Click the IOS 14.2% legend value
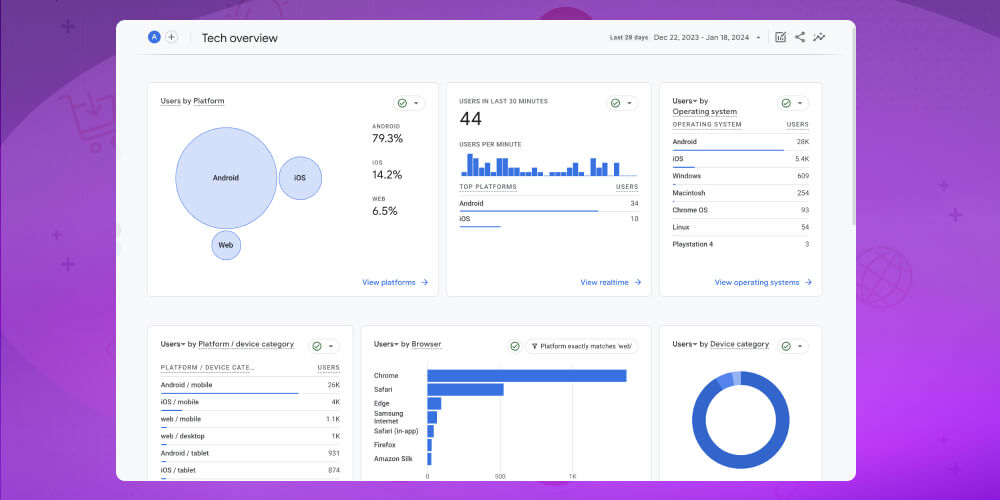1000x500 pixels. 387,175
